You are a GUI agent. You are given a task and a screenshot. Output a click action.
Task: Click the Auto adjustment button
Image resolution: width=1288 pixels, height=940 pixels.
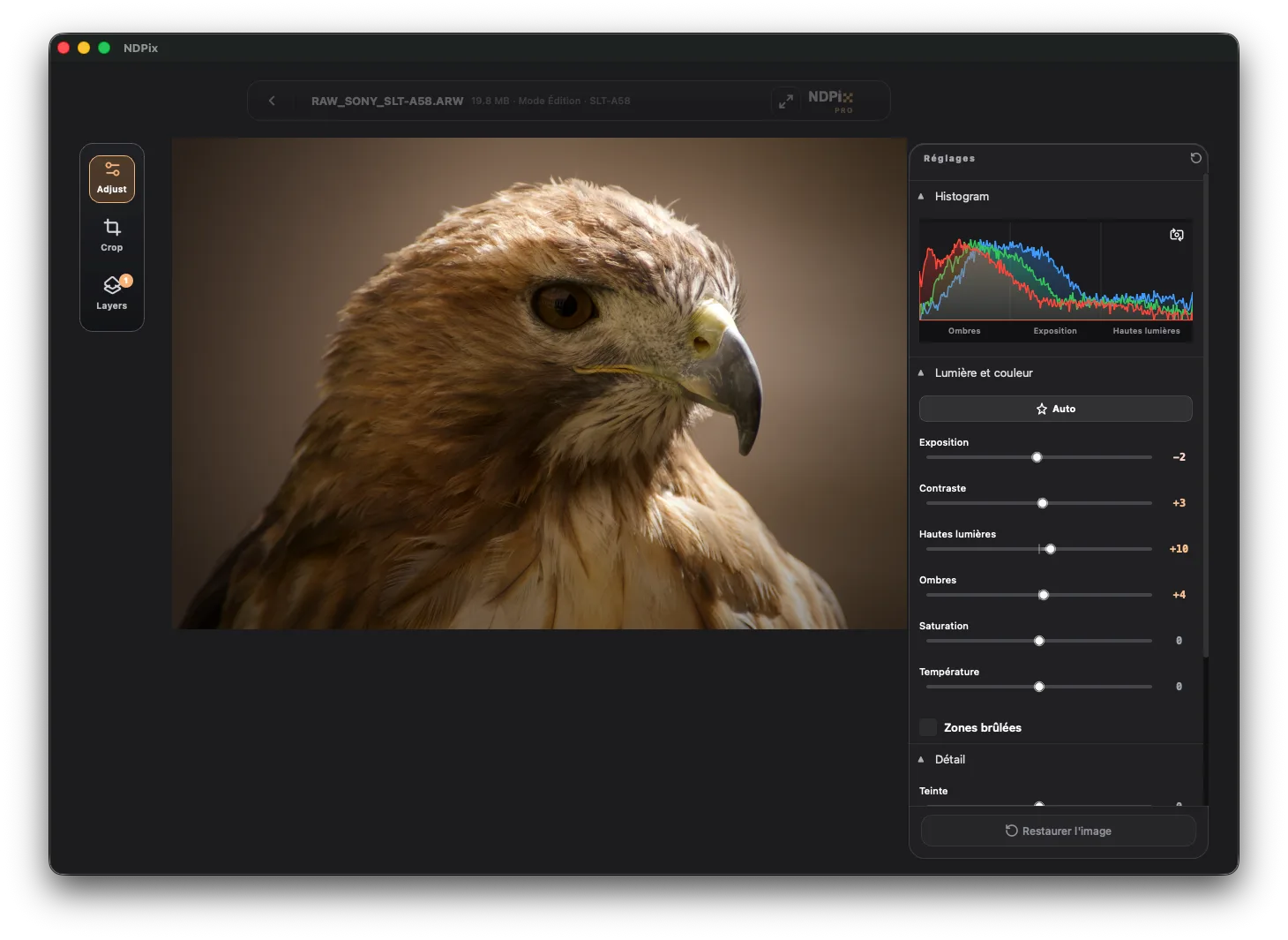pyautogui.click(x=1056, y=409)
